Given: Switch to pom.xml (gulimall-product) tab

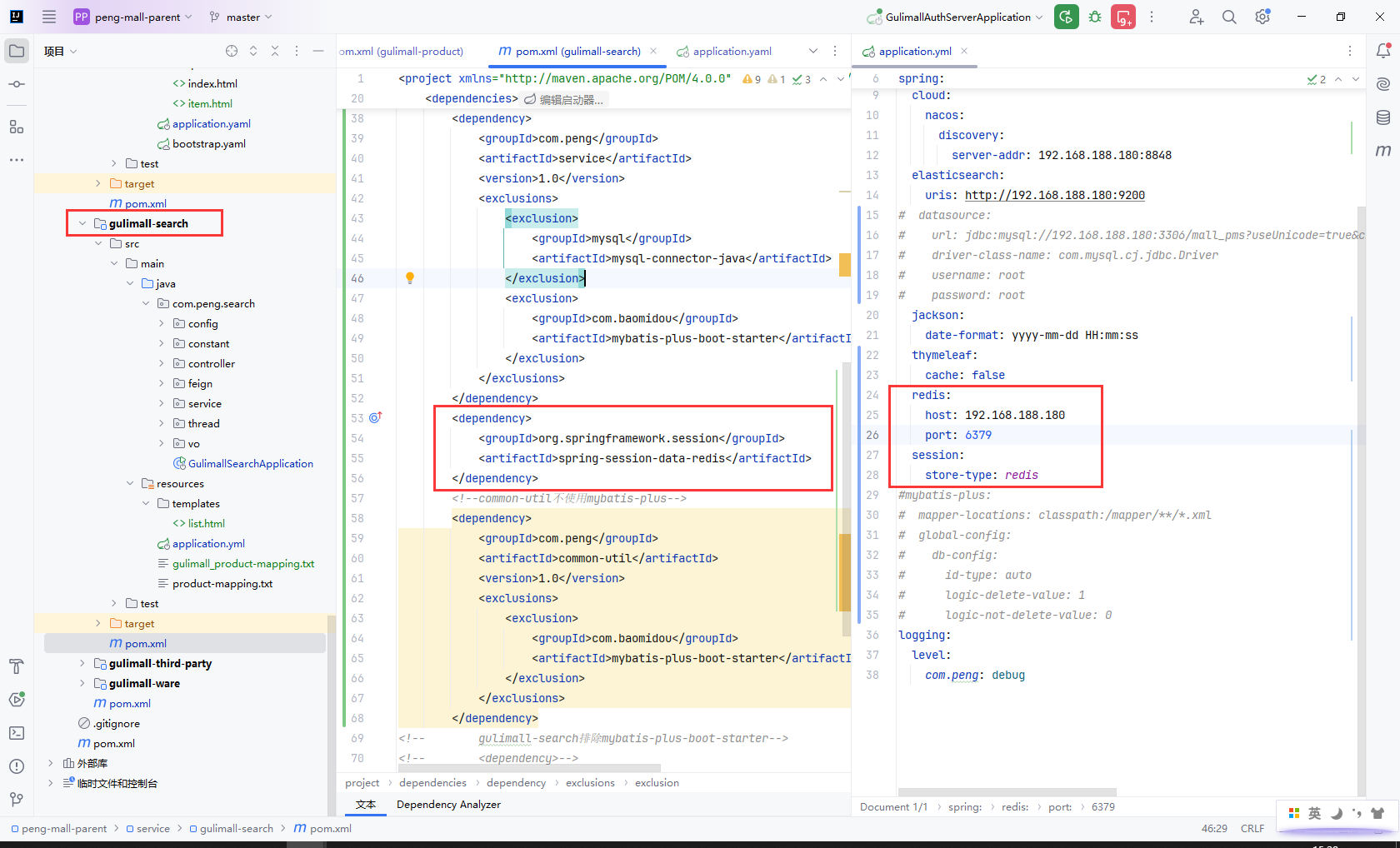Looking at the screenshot, I should tap(402, 51).
